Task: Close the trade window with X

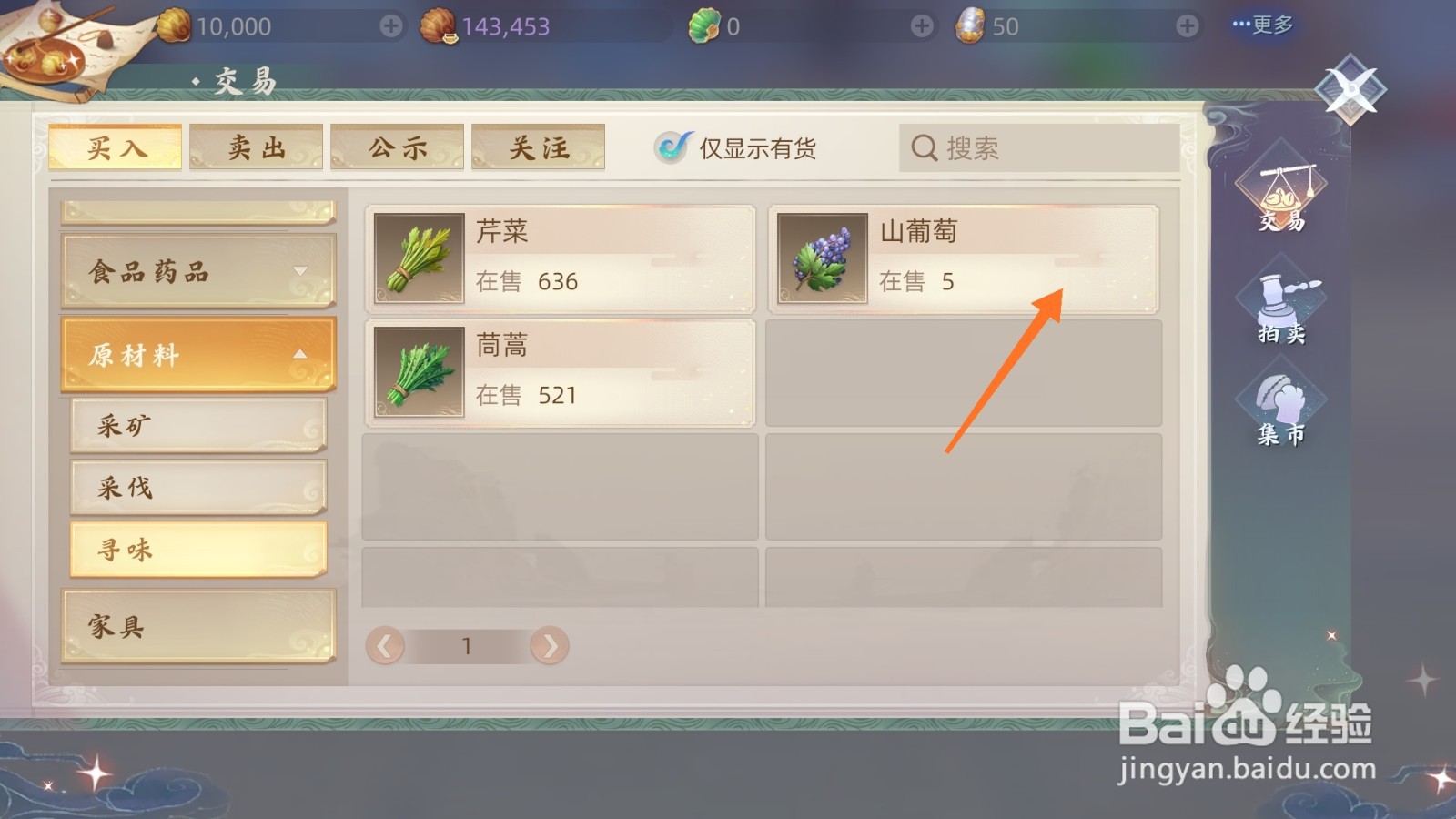Action: pyautogui.click(x=1351, y=89)
